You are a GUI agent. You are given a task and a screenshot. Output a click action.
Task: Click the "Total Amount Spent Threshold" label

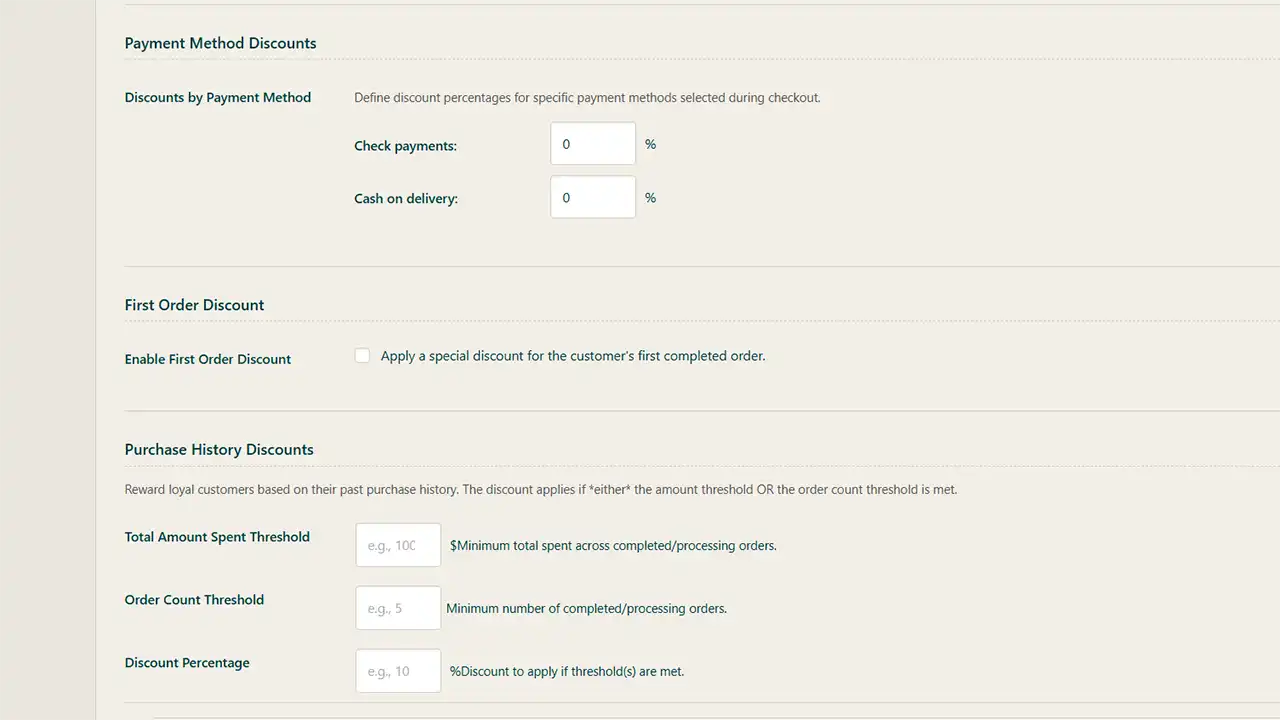pyautogui.click(x=217, y=537)
